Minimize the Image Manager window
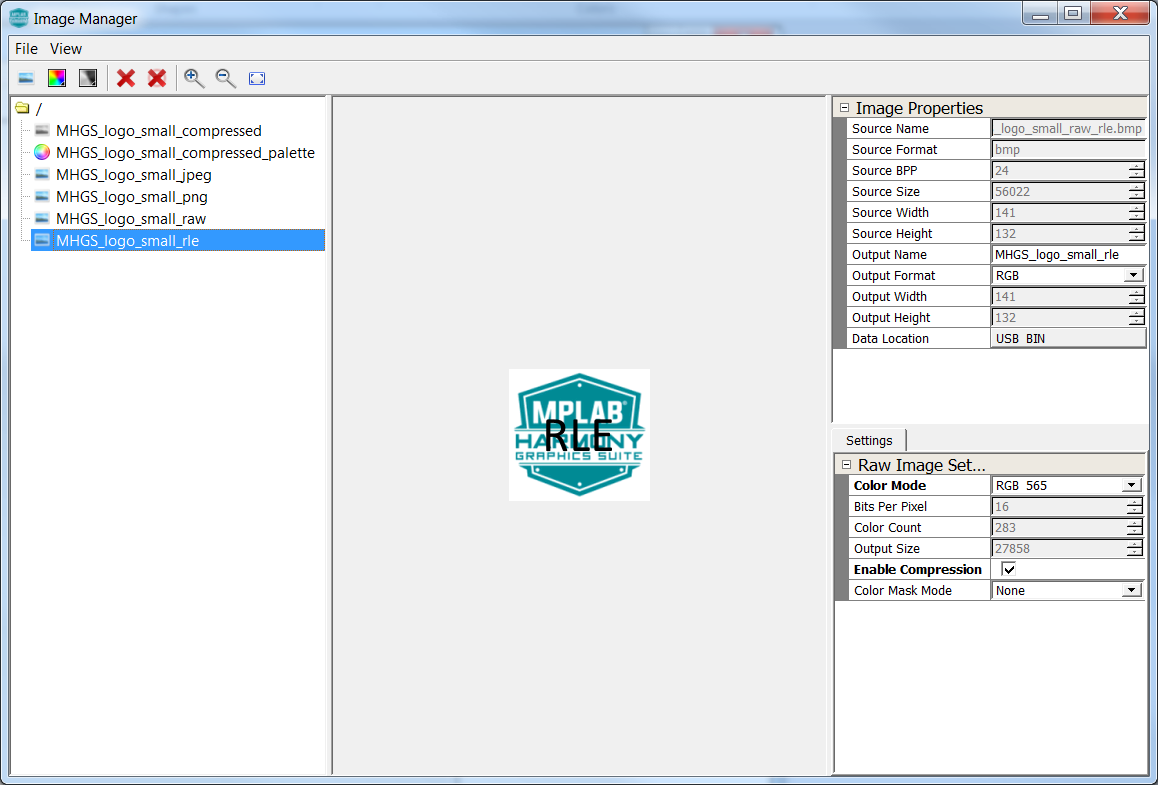Image resolution: width=1158 pixels, height=785 pixels. click(1041, 13)
